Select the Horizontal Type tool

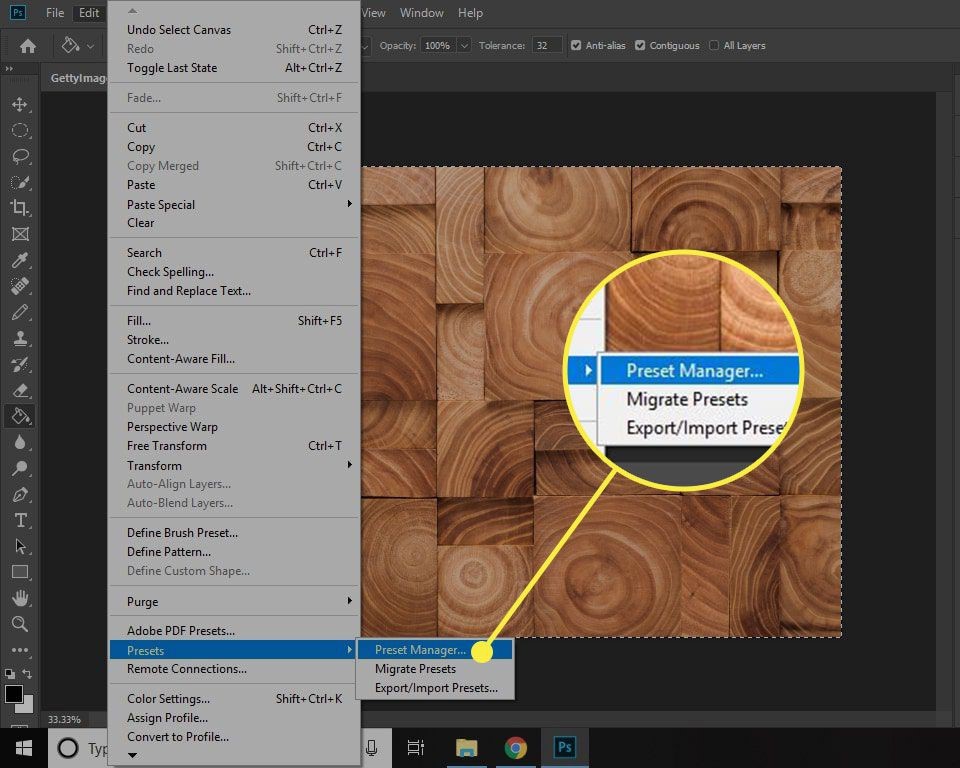pos(19,521)
